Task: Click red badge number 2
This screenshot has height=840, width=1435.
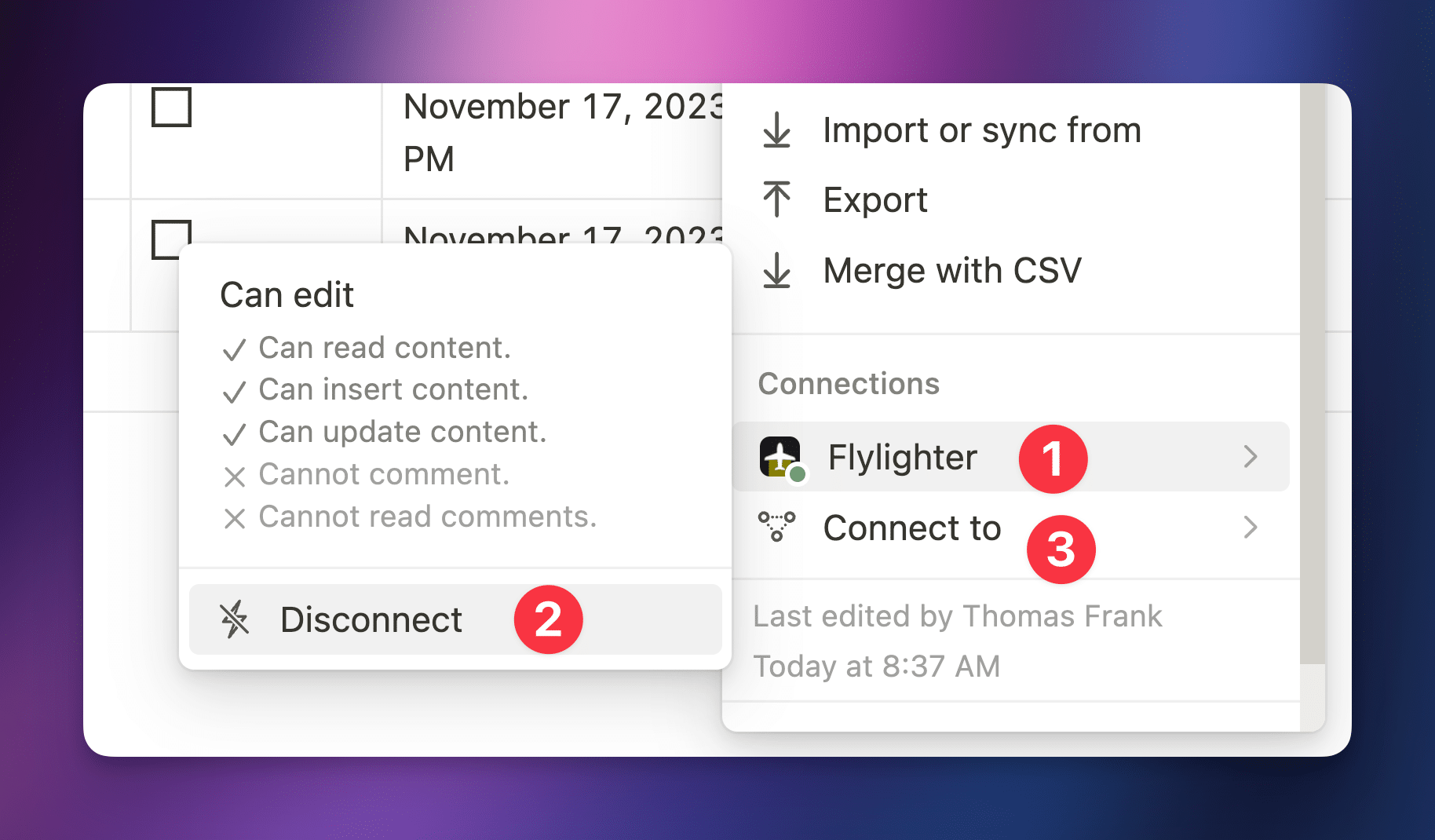Action: (x=548, y=619)
